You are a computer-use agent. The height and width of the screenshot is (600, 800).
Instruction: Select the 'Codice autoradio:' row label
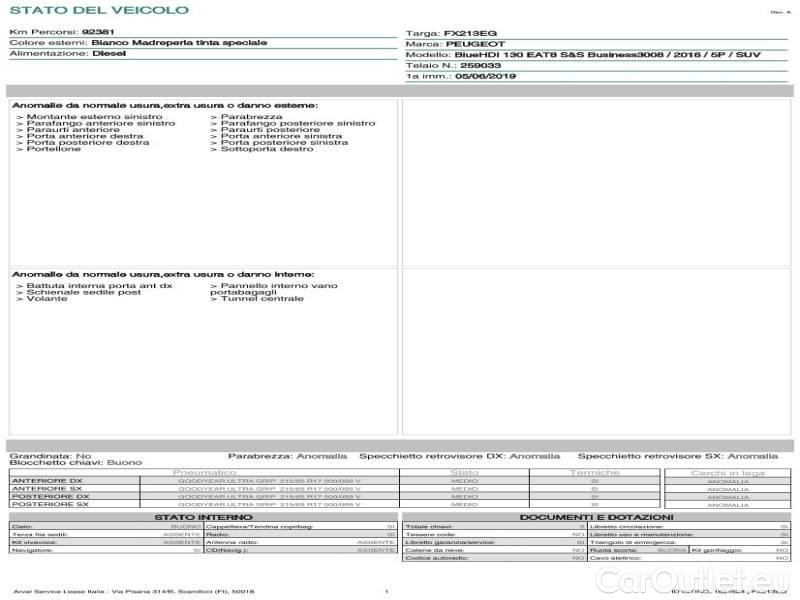(x=437, y=558)
